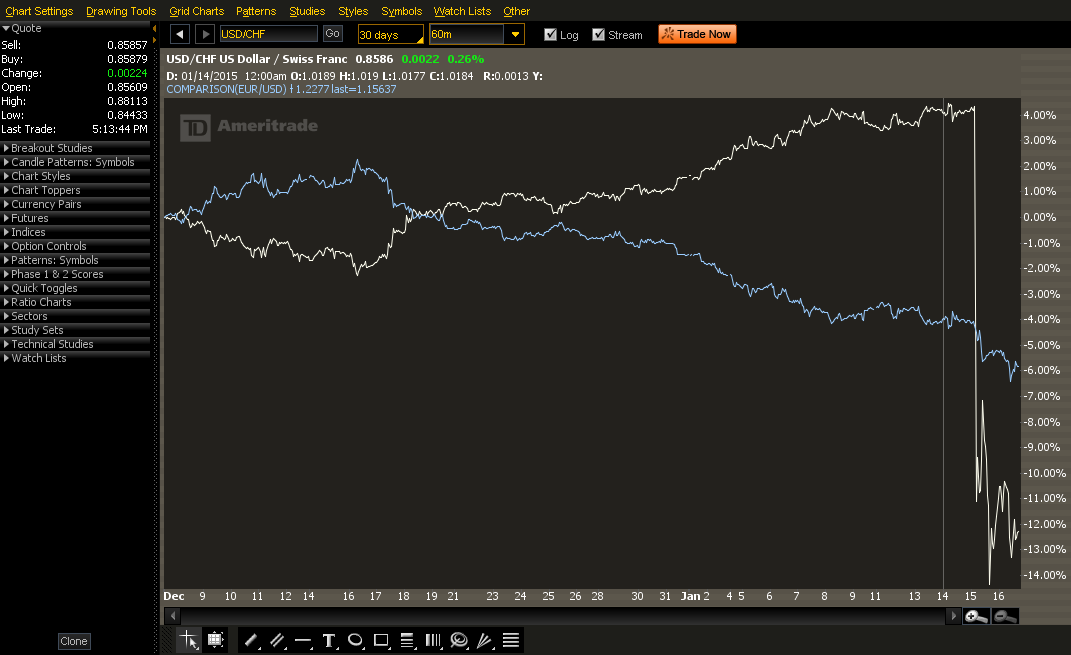The image size is (1071, 655).
Task: Open Watch Lists menu in menu bar
Action: point(462,11)
